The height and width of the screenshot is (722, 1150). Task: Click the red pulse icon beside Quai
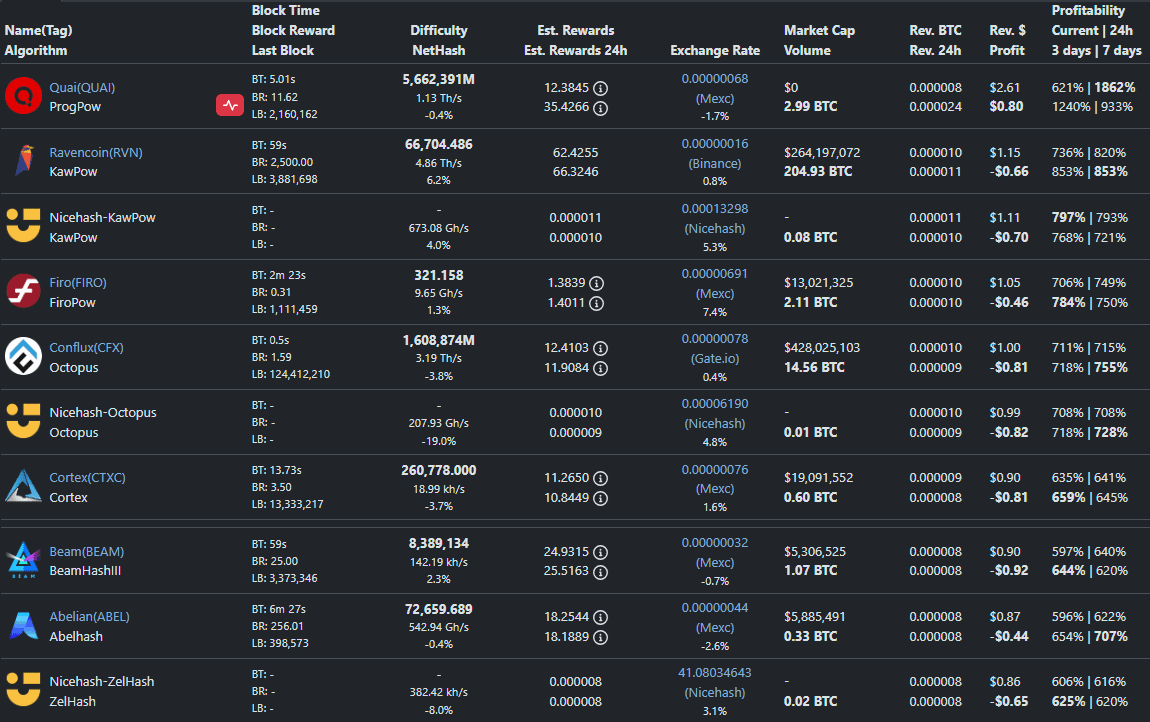(230, 105)
